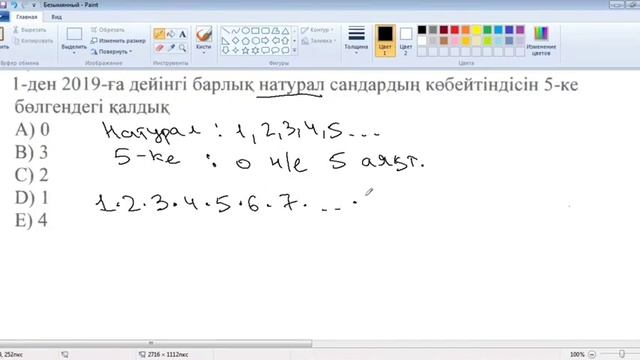Choose the plain Rectangle shape
This screenshot has height=360, width=640.
tap(255, 31)
